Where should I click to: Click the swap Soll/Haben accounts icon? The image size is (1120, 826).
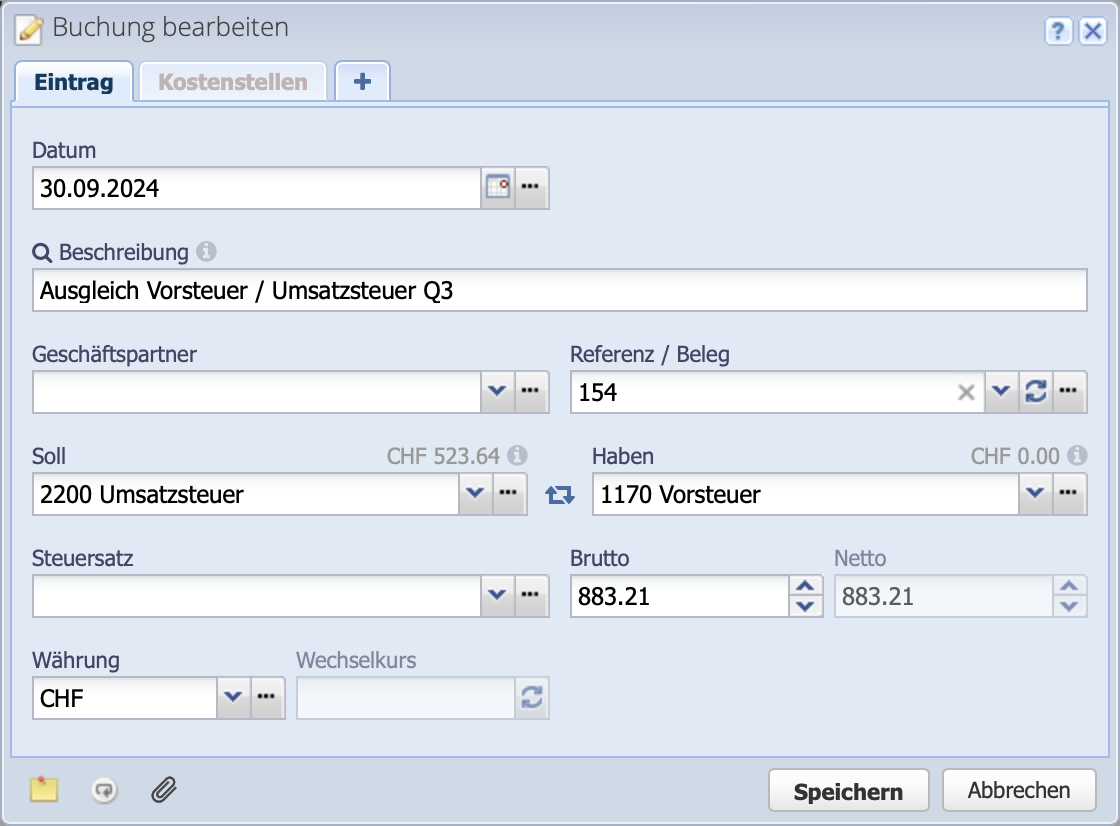[x=560, y=493]
